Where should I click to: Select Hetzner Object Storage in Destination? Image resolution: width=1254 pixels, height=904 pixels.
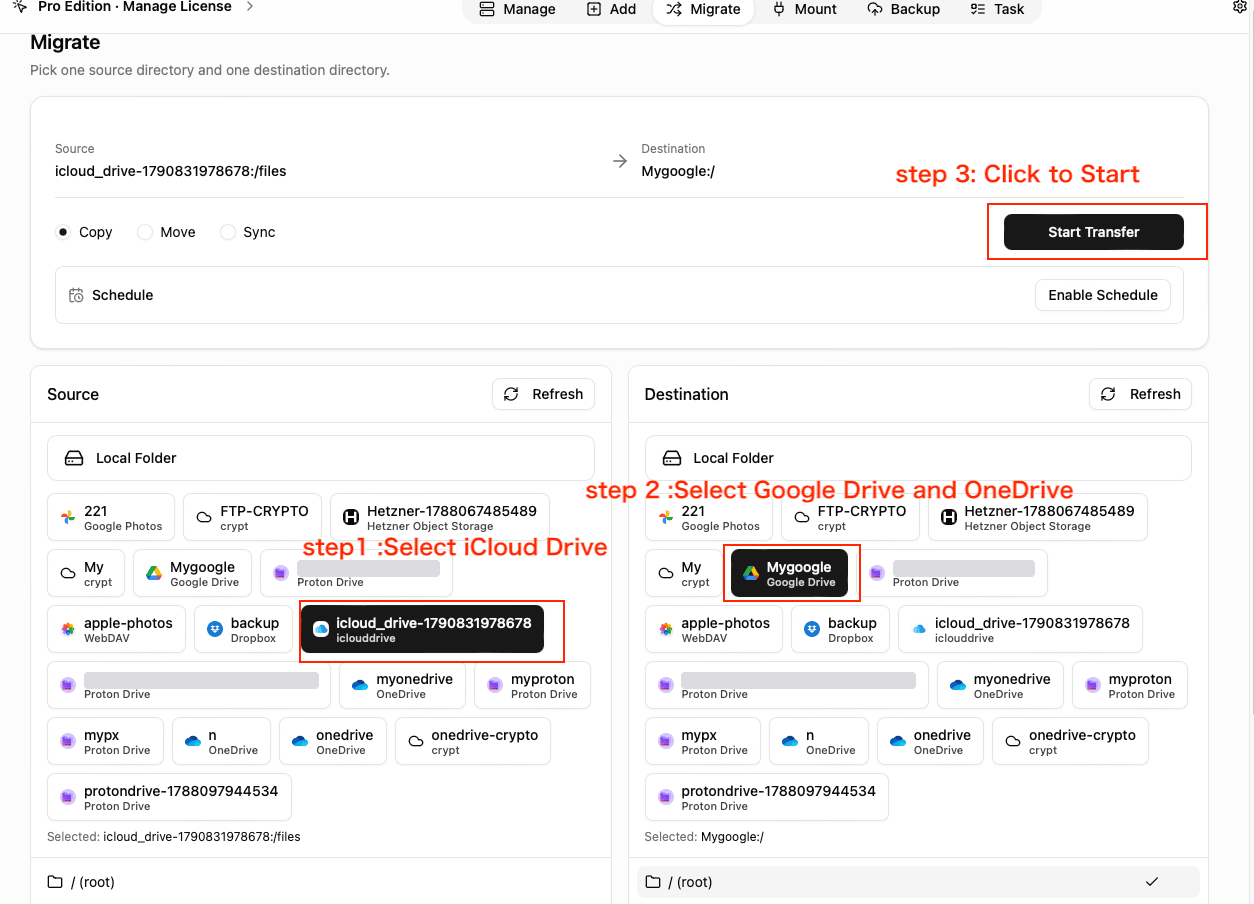[x=1038, y=517]
